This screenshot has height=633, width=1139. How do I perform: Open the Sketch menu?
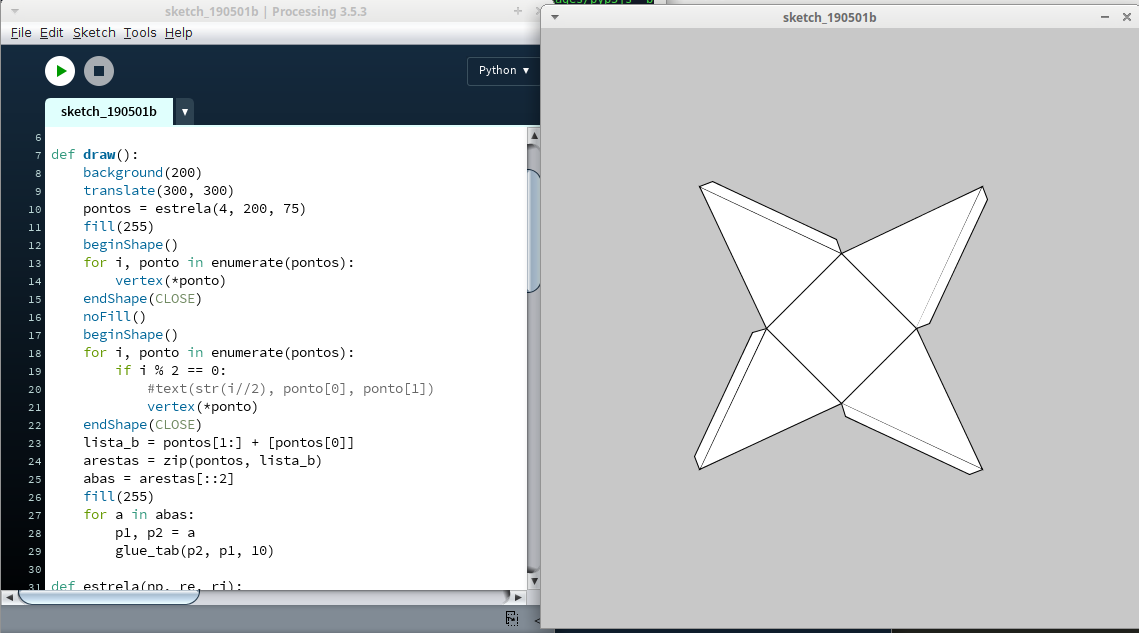click(94, 33)
